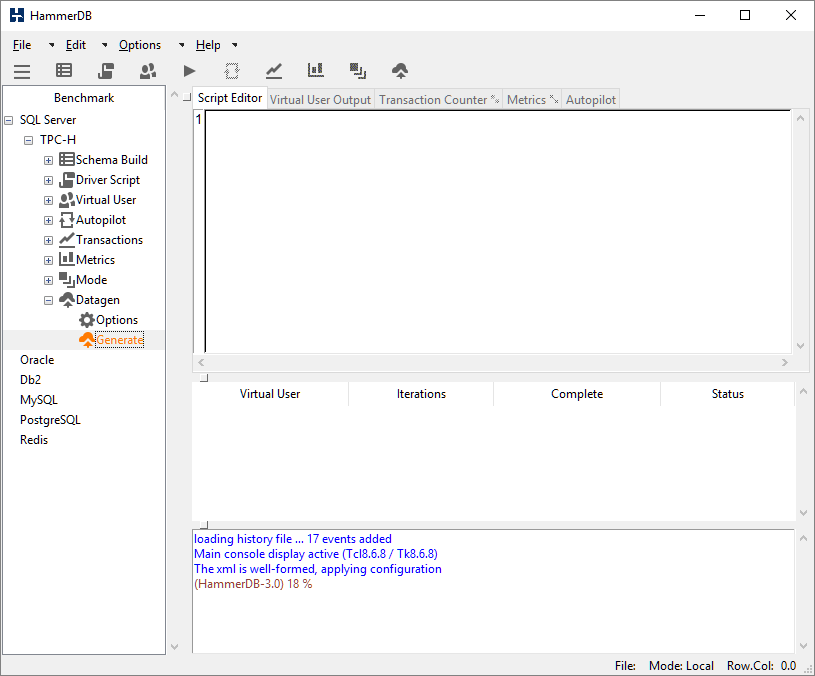Switch to the Transaction Counter tab

pos(439,99)
